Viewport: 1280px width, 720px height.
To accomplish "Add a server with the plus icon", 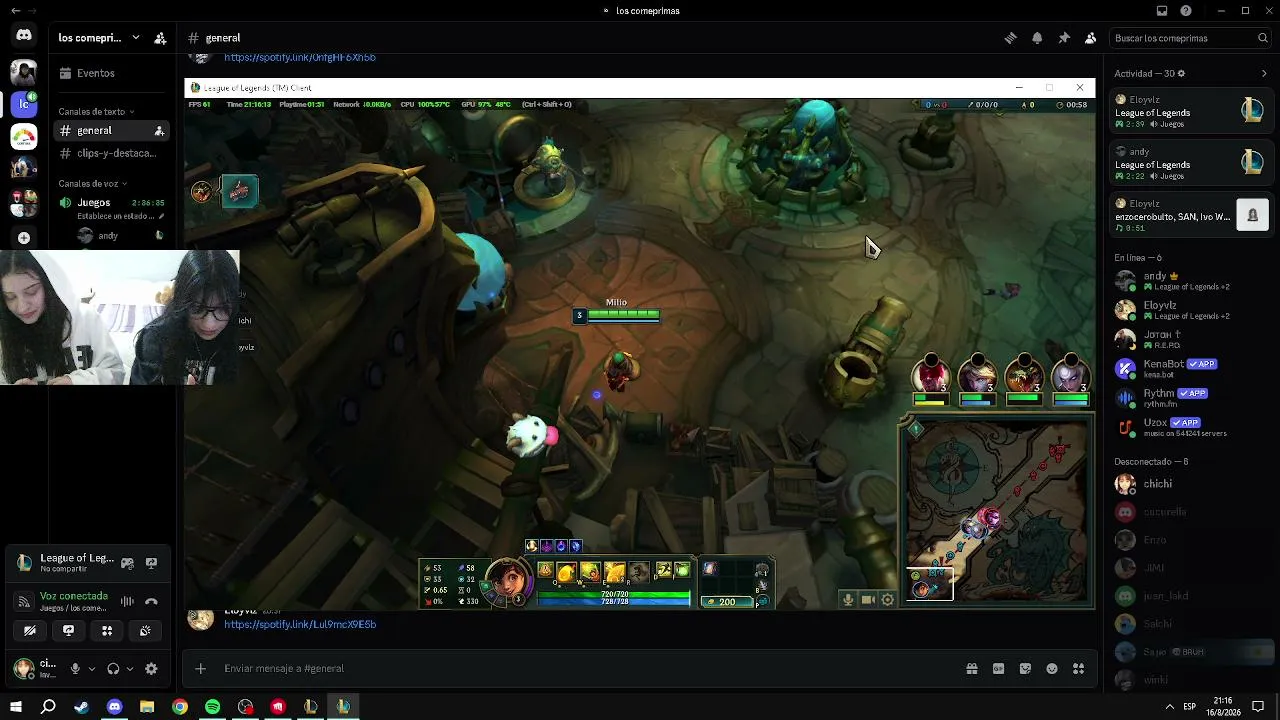I will [x=24, y=238].
